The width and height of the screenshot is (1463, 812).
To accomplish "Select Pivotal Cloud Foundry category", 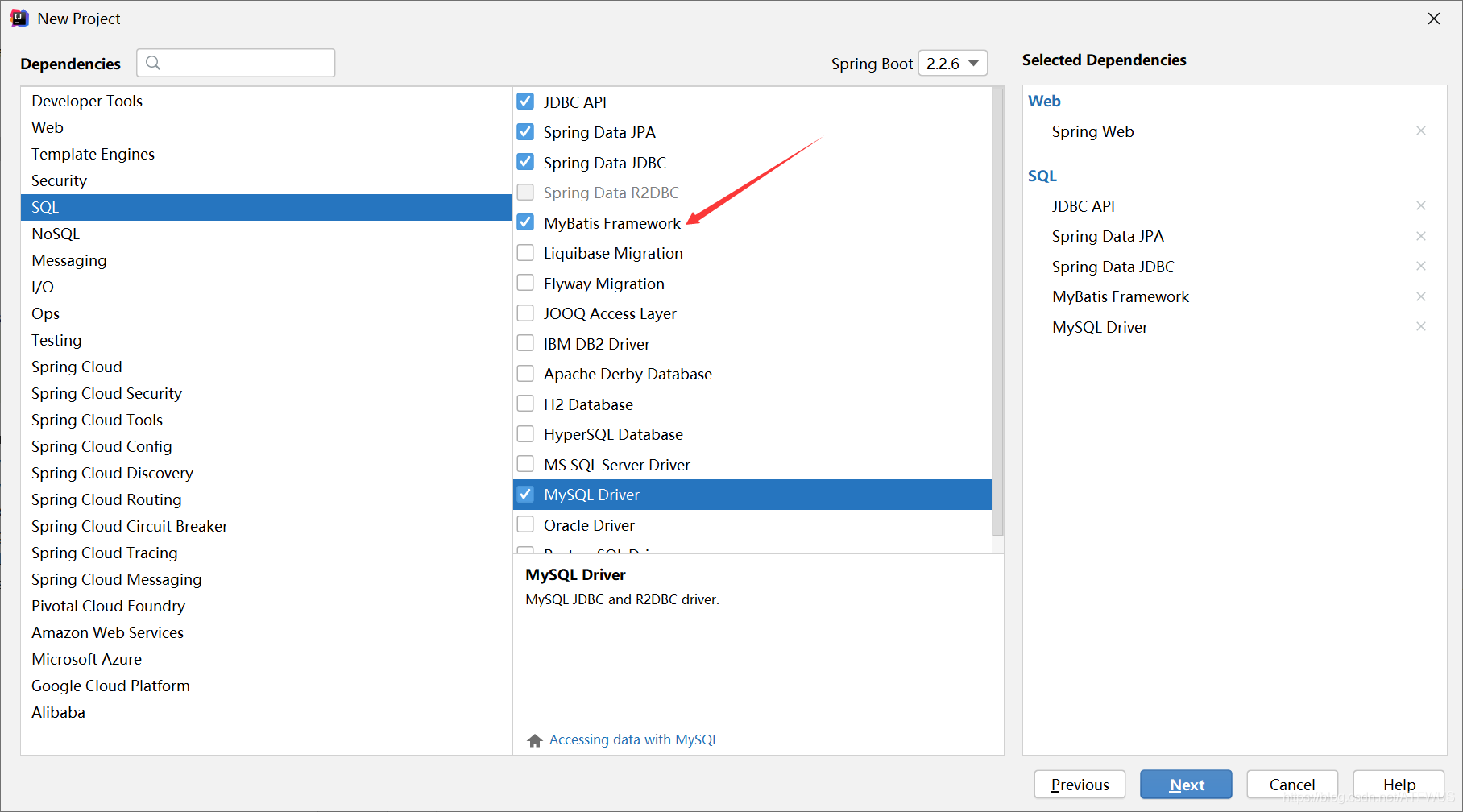I will pyautogui.click(x=266, y=606).
